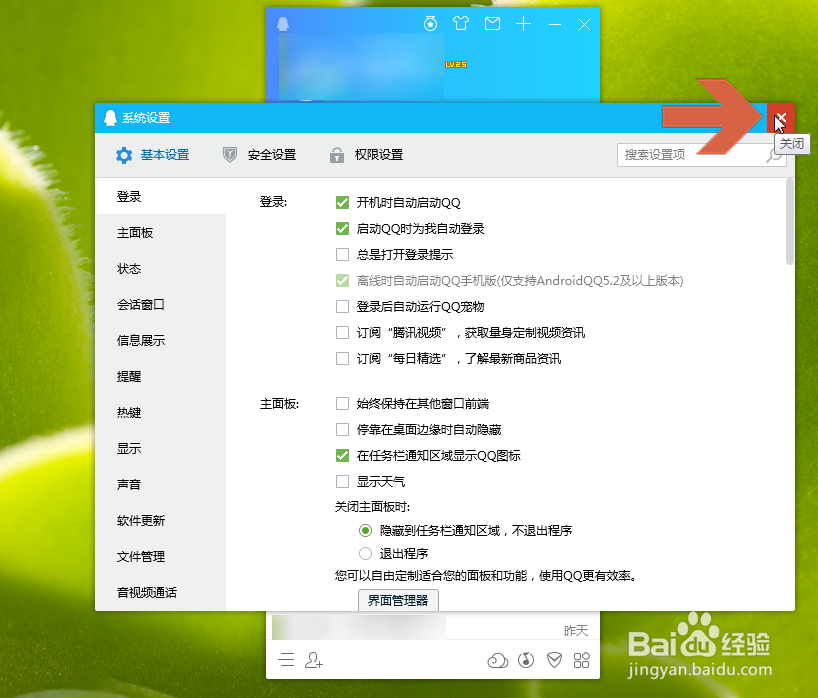Switch to the 权限设置 tab

[x=367, y=155]
